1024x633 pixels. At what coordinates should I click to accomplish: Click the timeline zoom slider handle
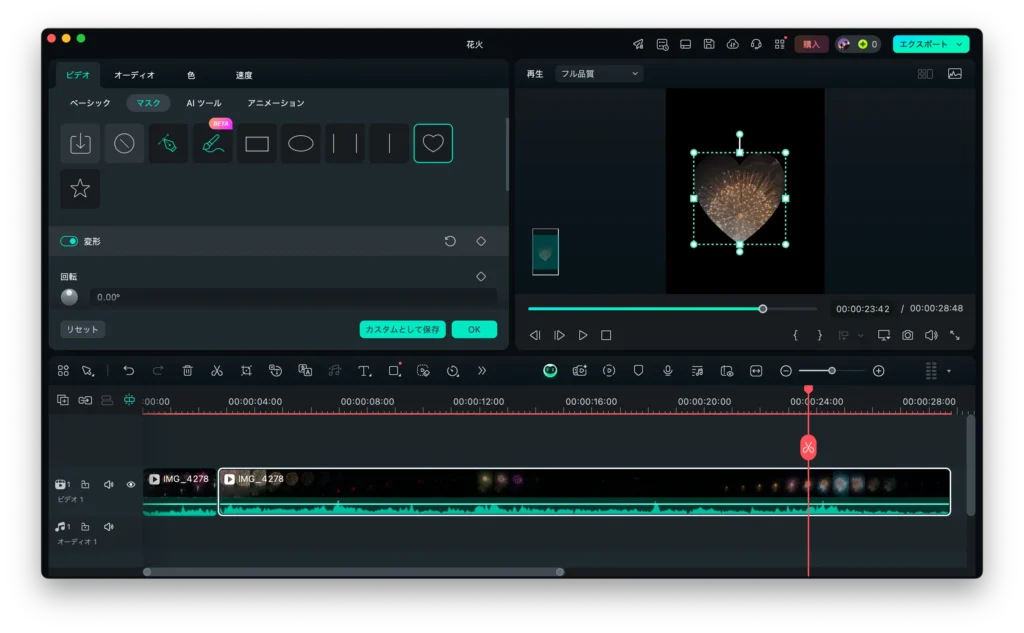[x=831, y=371]
